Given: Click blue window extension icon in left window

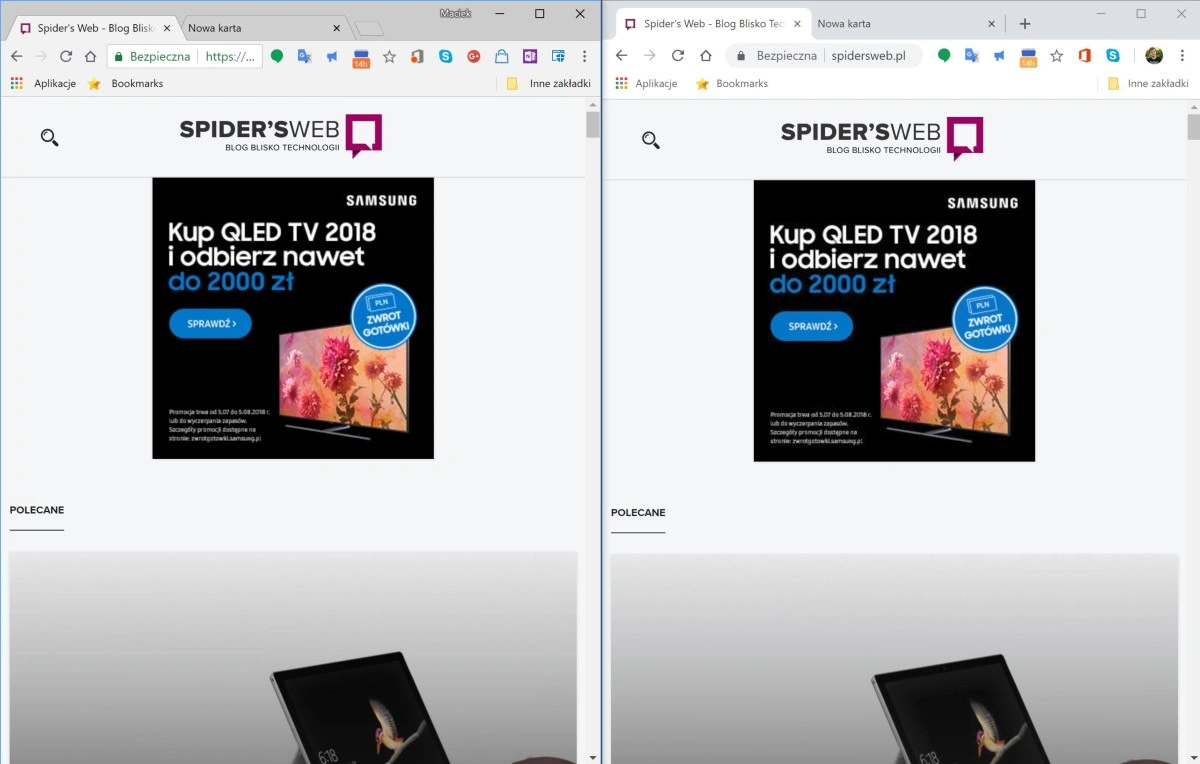Looking at the screenshot, I should click(x=558, y=57).
